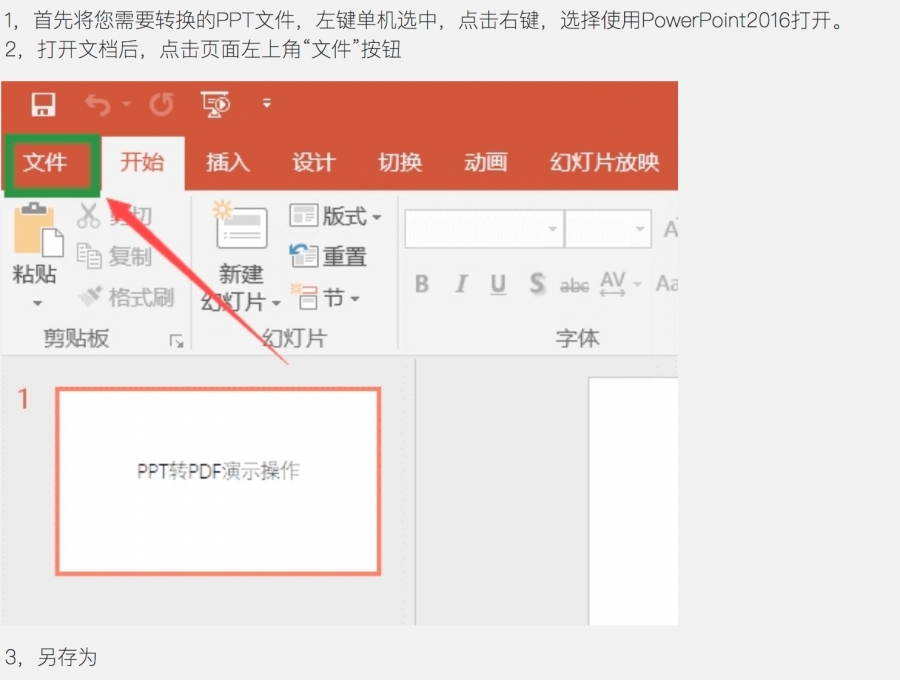Select the Format Painter (格式刷) icon
The image size is (900, 680).
pos(91,297)
